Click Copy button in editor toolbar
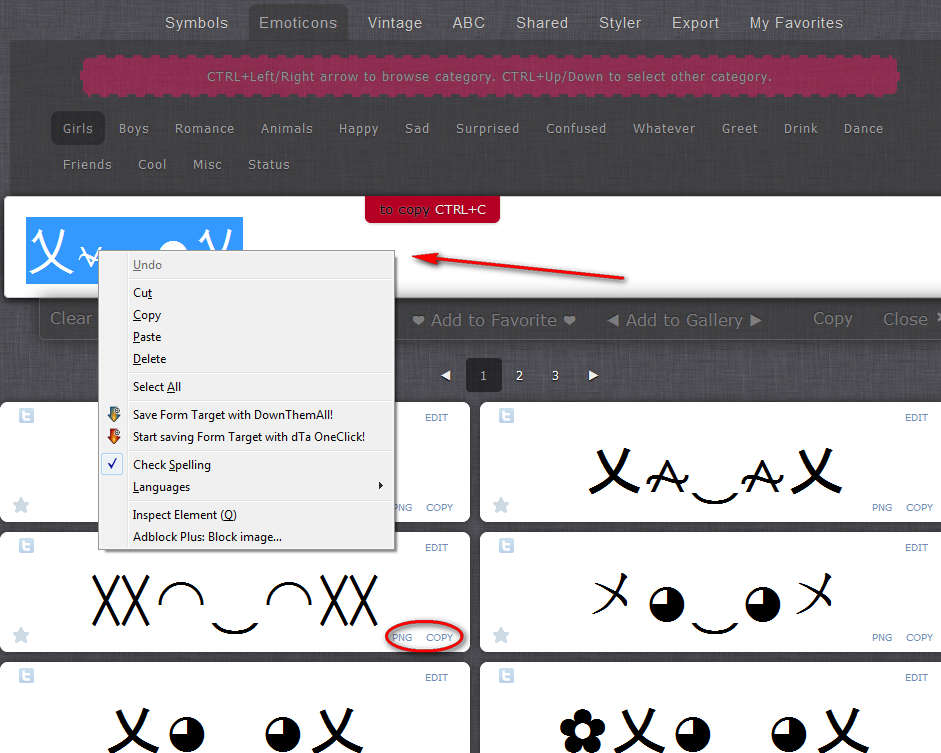941x753 pixels. (x=832, y=319)
